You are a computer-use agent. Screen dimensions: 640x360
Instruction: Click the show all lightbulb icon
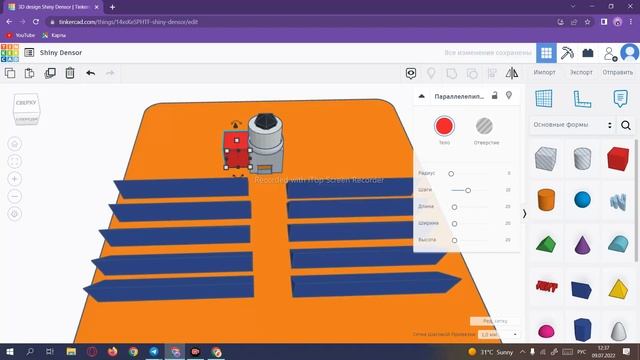pyautogui.click(x=431, y=73)
